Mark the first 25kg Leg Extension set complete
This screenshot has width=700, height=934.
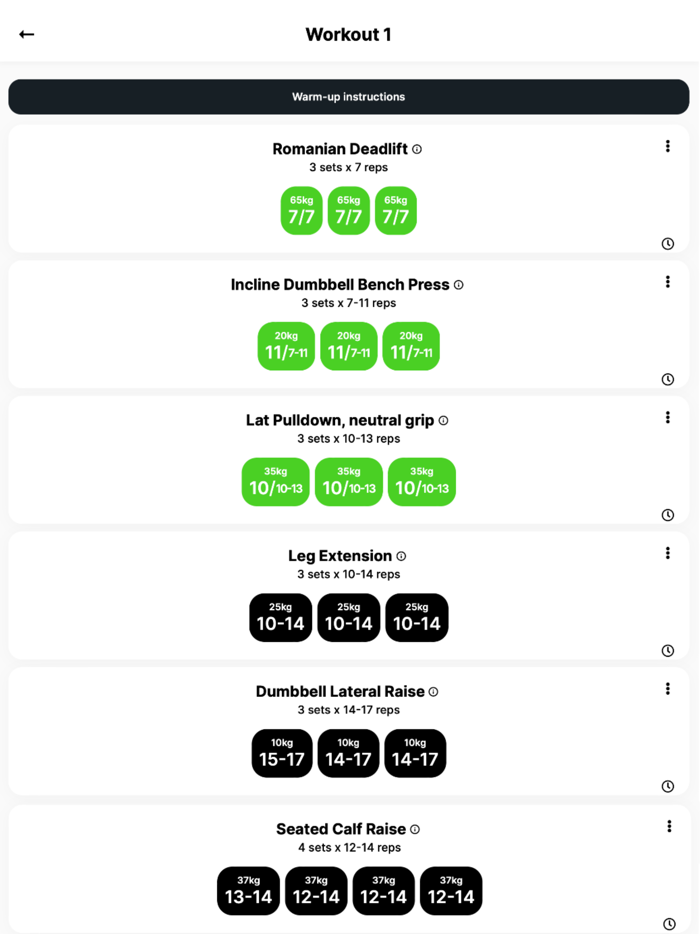tap(280, 617)
